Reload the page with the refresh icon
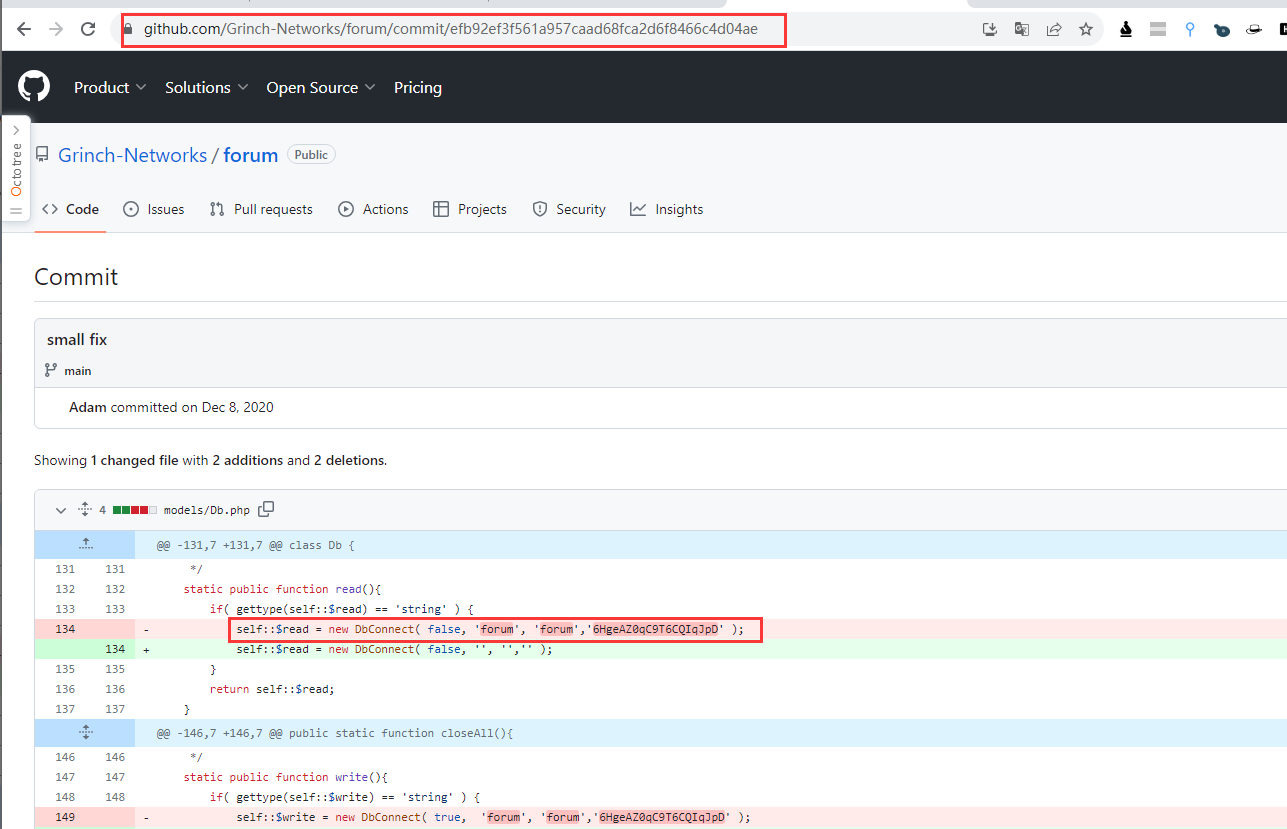Viewport: 1287px width, 829px height. pyautogui.click(x=88, y=29)
